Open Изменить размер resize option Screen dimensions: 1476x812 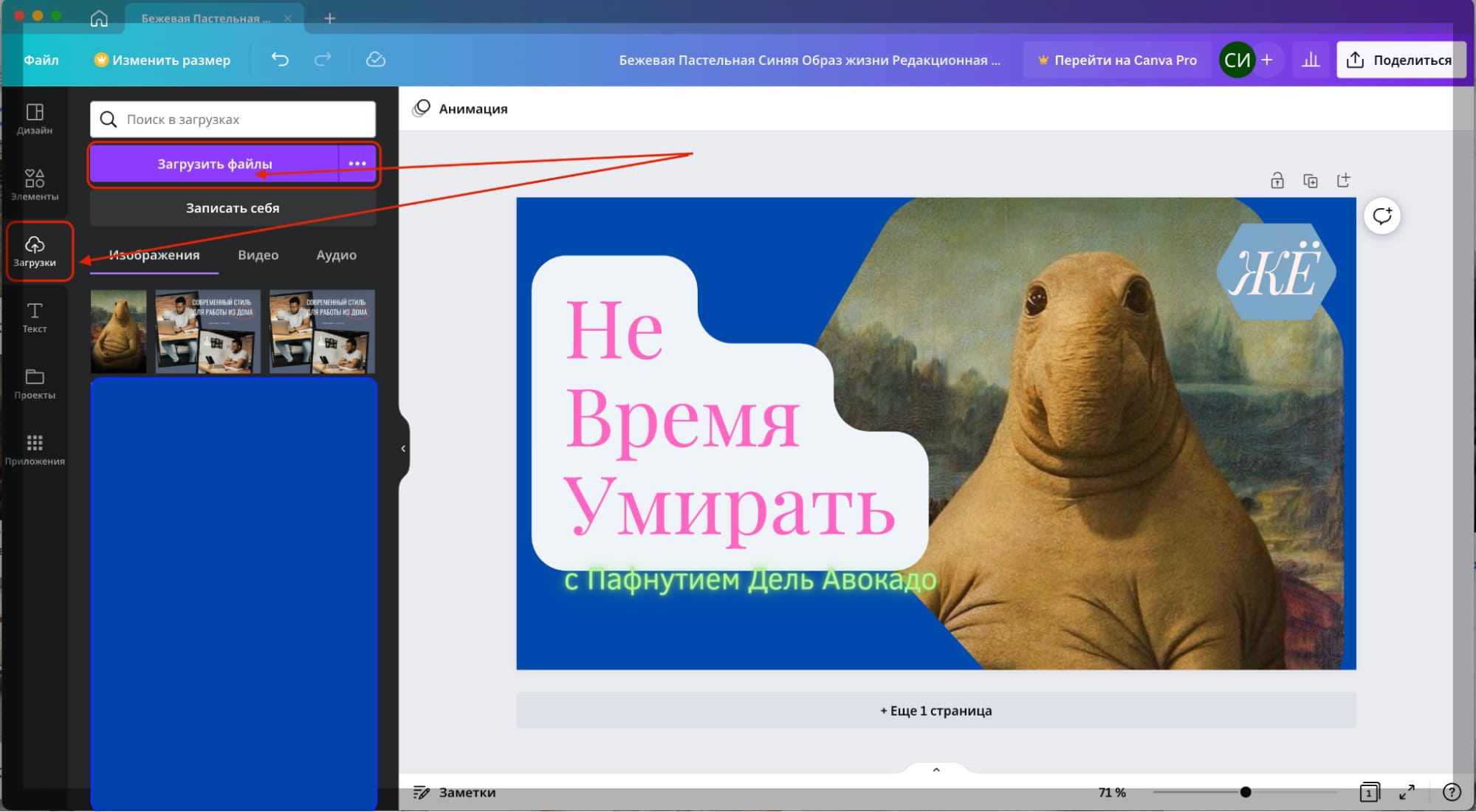162,60
